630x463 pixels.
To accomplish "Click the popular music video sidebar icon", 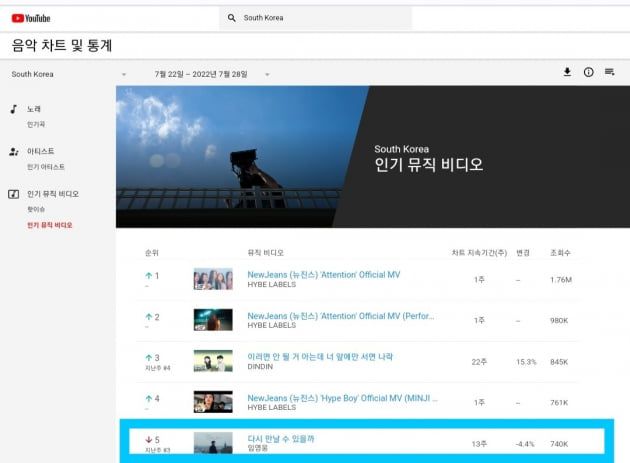I will coord(14,194).
